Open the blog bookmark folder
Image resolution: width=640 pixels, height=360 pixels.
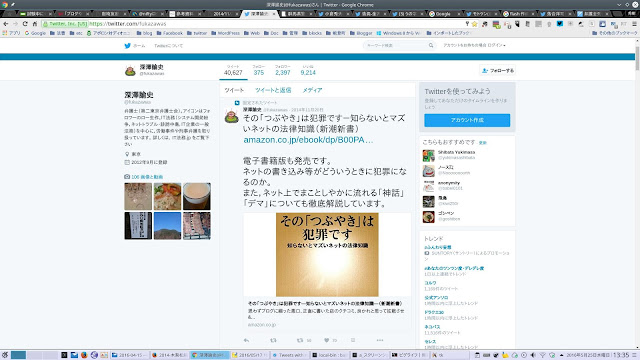pos(144,33)
